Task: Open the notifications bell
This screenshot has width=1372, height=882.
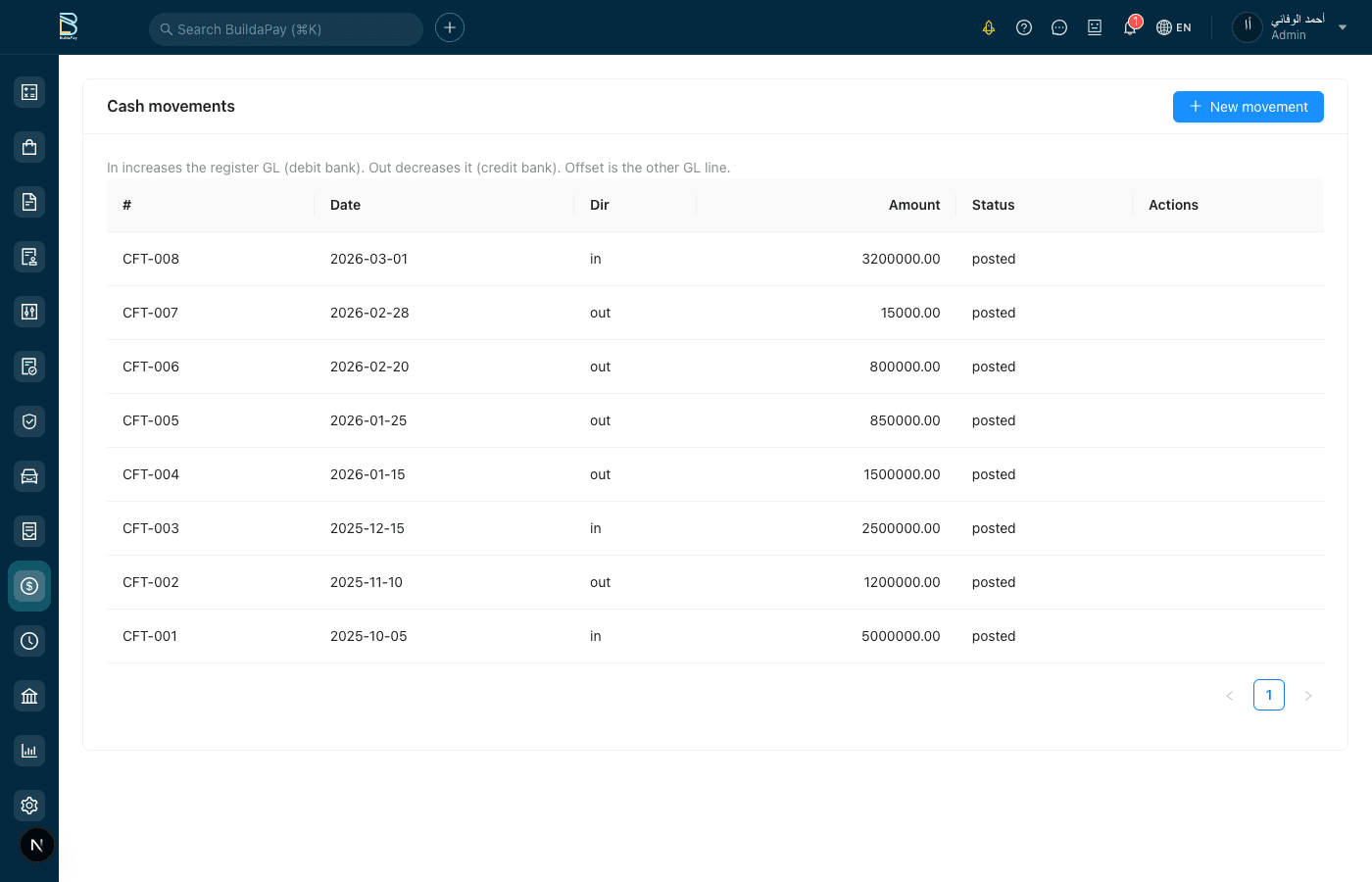Action: (1130, 27)
